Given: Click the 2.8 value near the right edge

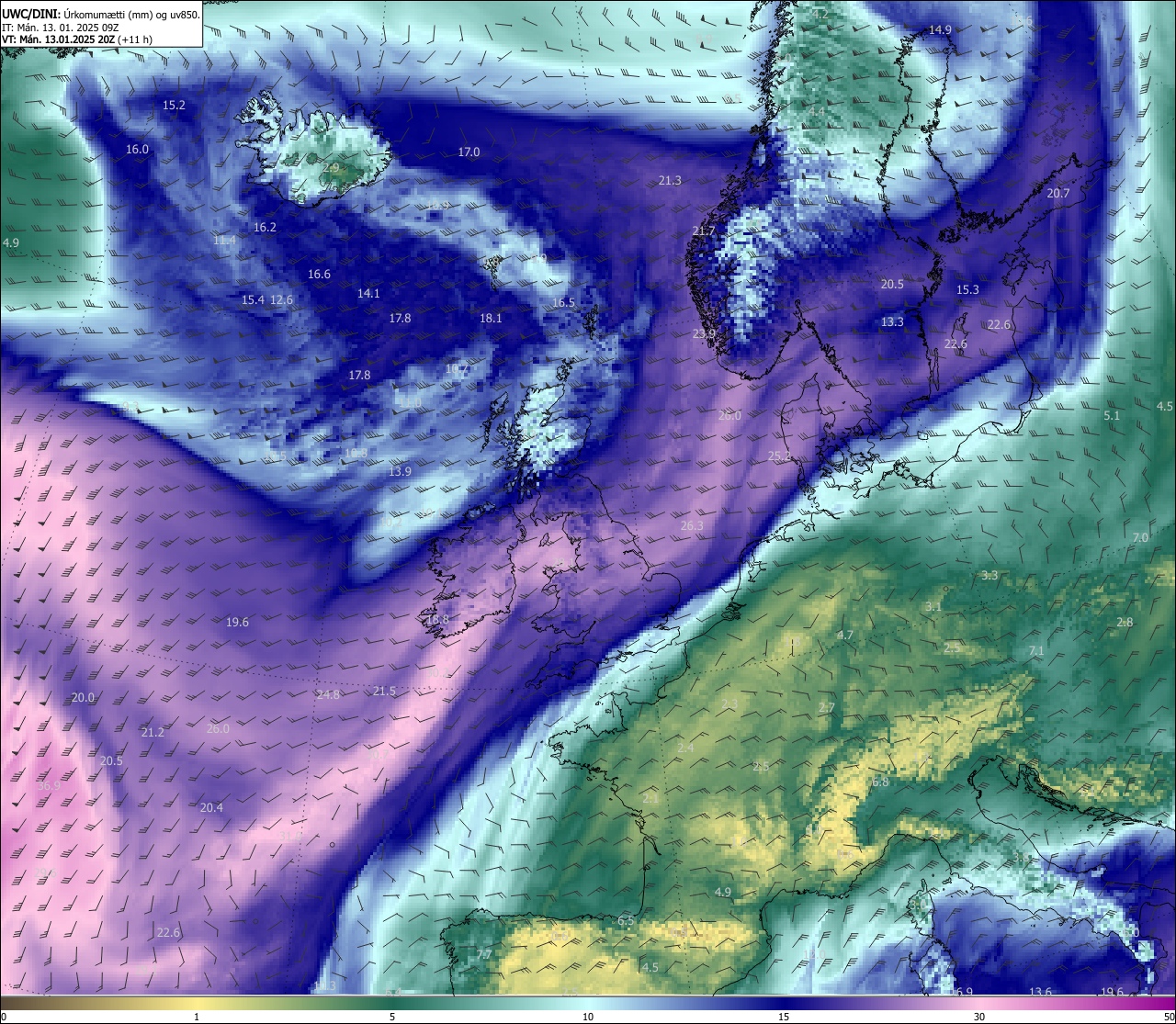Looking at the screenshot, I should pyautogui.click(x=1125, y=622).
